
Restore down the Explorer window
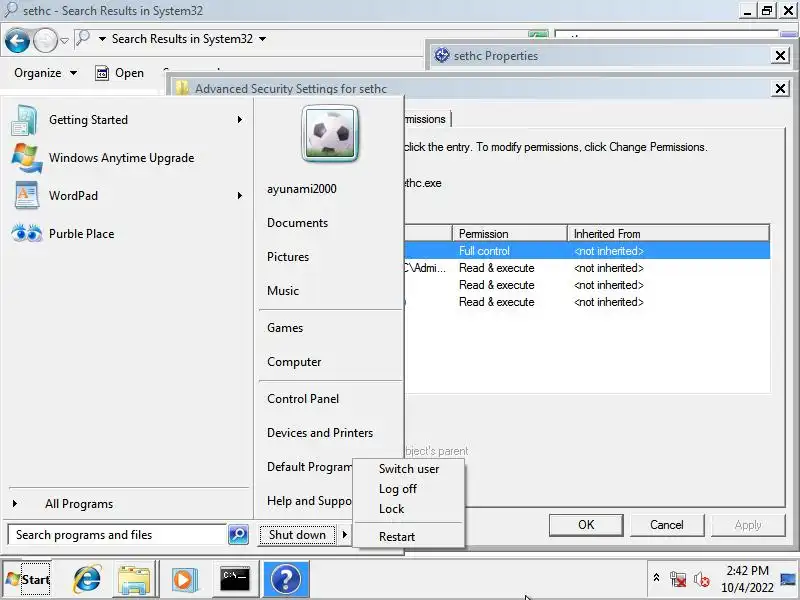click(767, 10)
